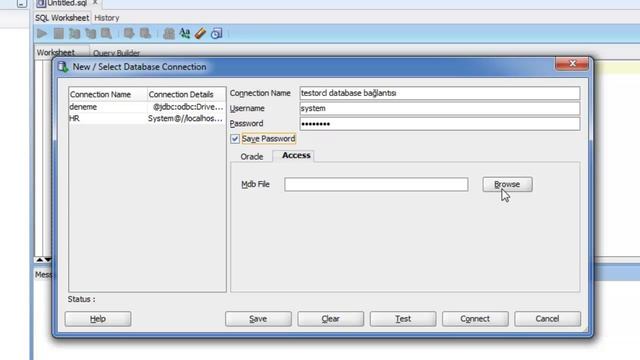Click in the Username field containing system
Screen dimensions: 640x360
coord(440,109)
